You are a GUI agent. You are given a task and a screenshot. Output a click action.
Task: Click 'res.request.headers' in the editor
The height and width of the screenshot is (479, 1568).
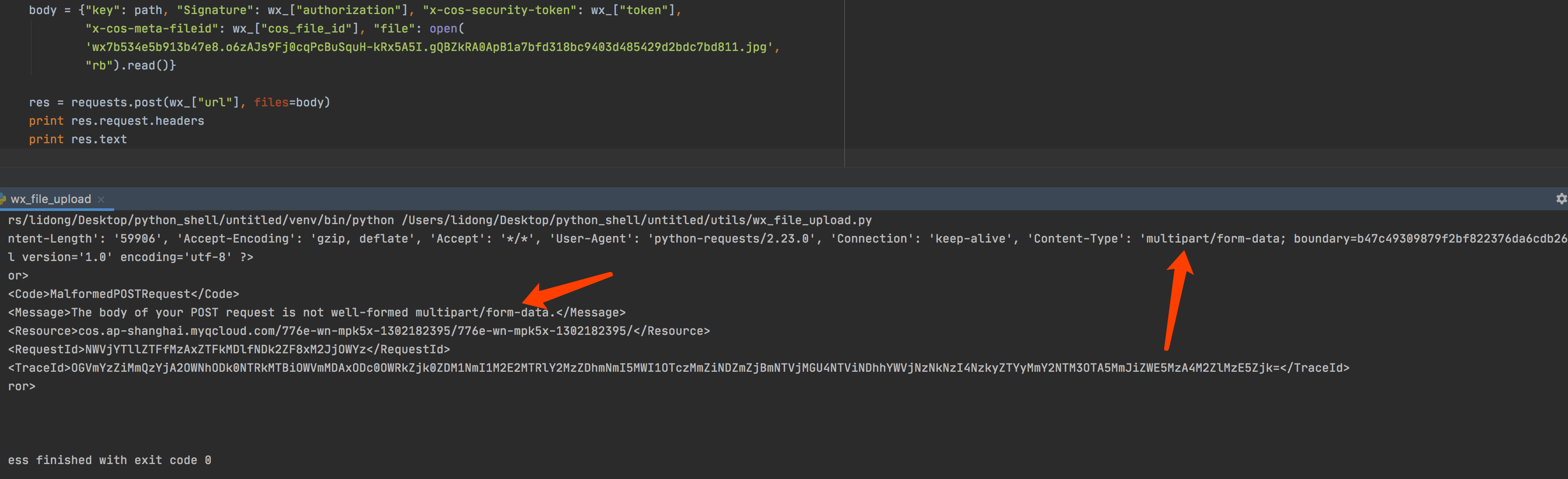coord(137,120)
